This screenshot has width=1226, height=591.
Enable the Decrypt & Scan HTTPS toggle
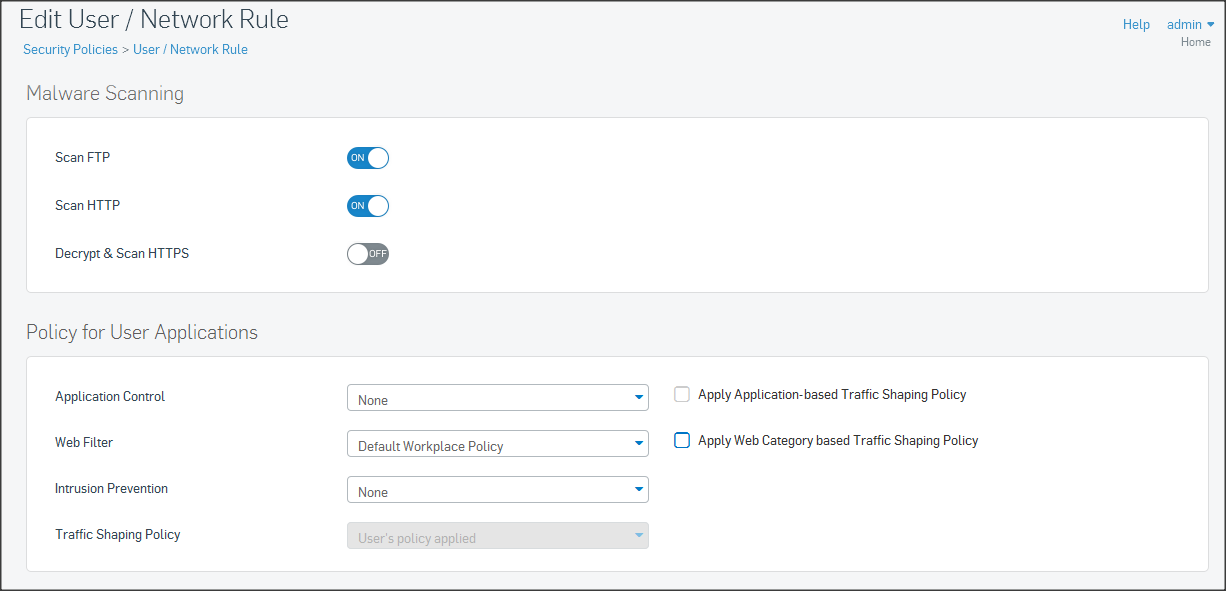(367, 254)
